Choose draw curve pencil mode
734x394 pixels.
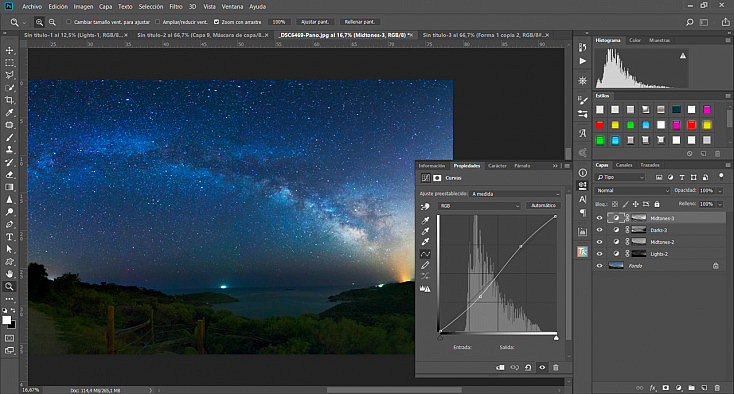coord(425,265)
